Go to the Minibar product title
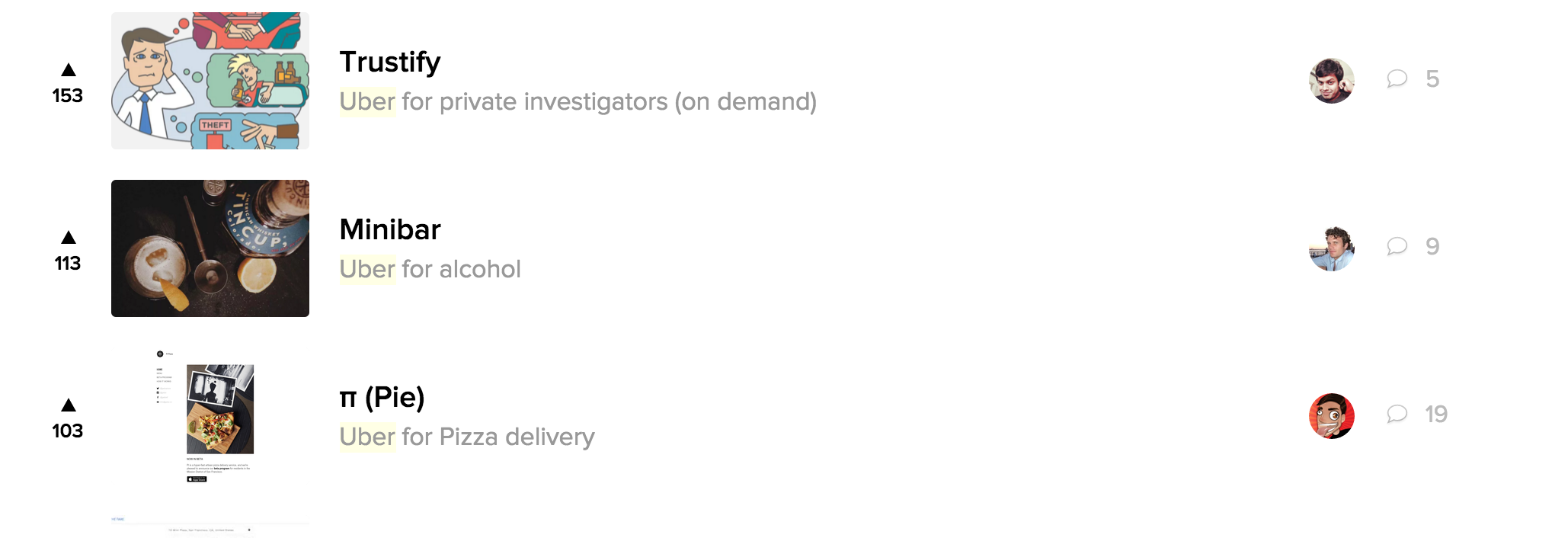1568x538 pixels. 389,229
